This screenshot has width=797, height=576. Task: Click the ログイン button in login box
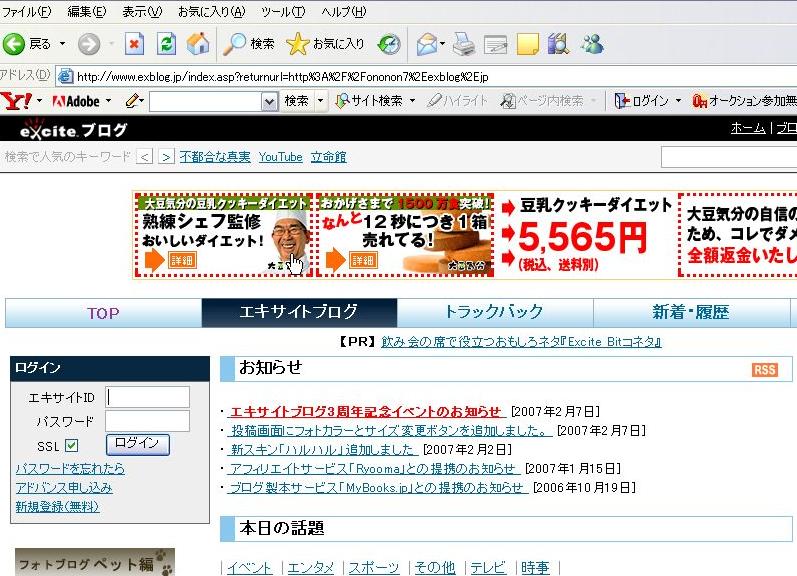[137, 444]
